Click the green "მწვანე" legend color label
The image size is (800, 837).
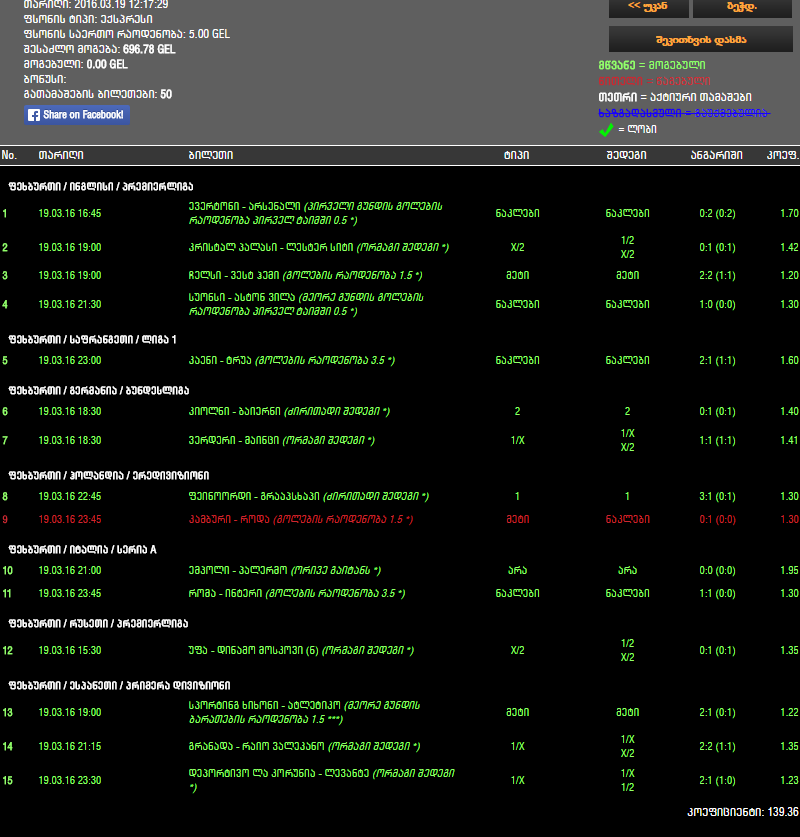(612, 64)
